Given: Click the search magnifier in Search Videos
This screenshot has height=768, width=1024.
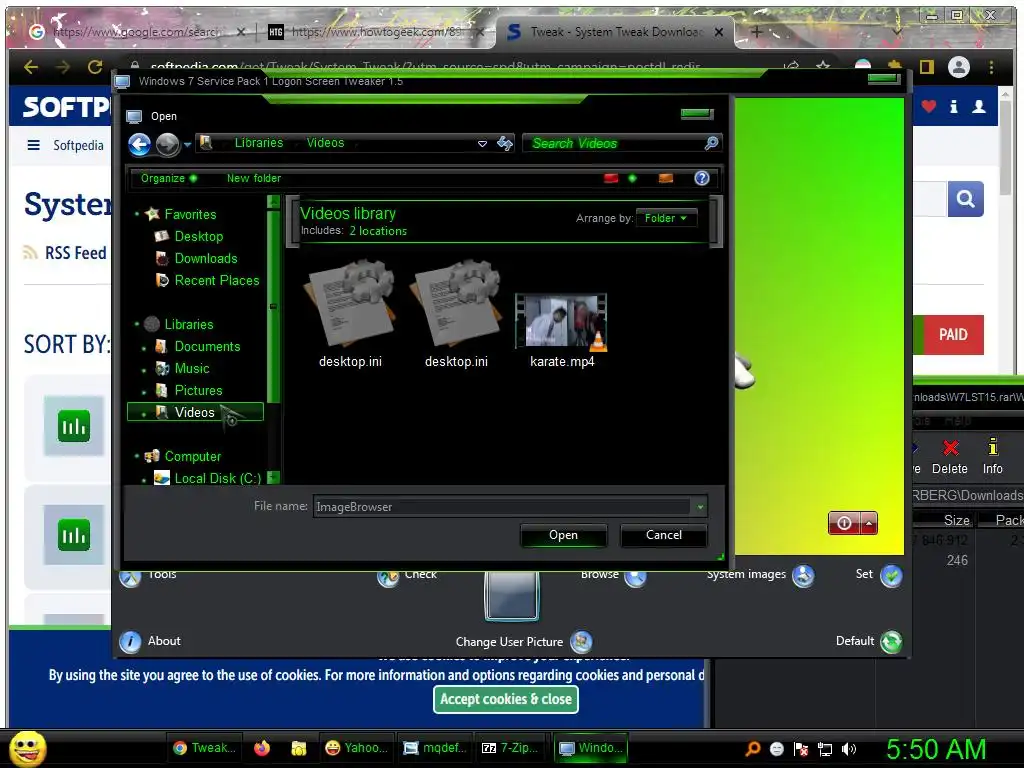Looking at the screenshot, I should [711, 143].
